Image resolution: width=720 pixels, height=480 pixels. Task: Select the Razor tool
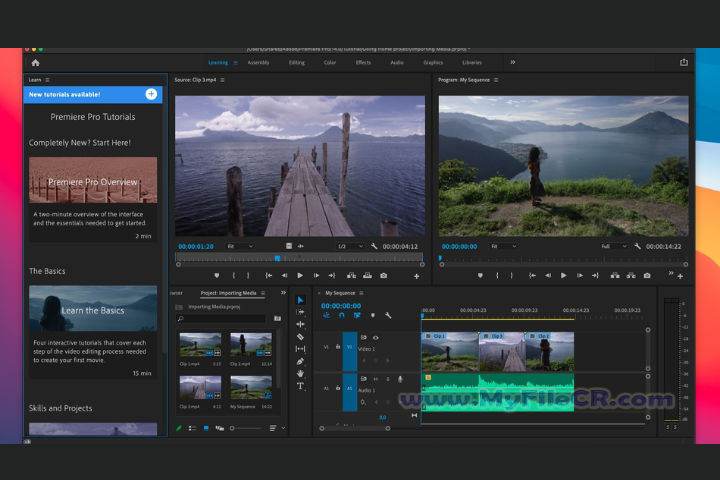[x=300, y=337]
